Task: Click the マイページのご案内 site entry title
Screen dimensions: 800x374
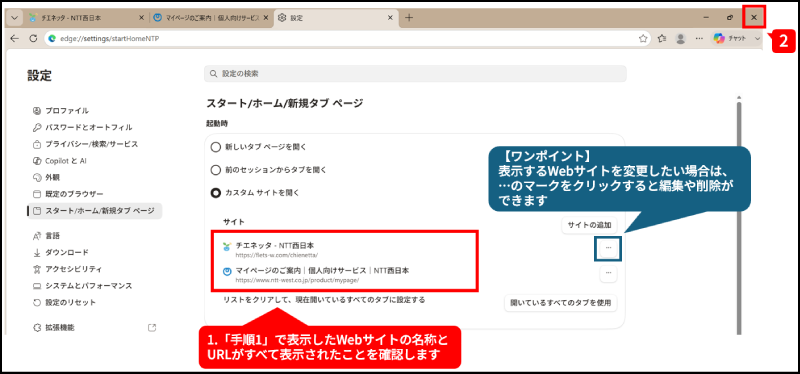Action: (x=322, y=270)
